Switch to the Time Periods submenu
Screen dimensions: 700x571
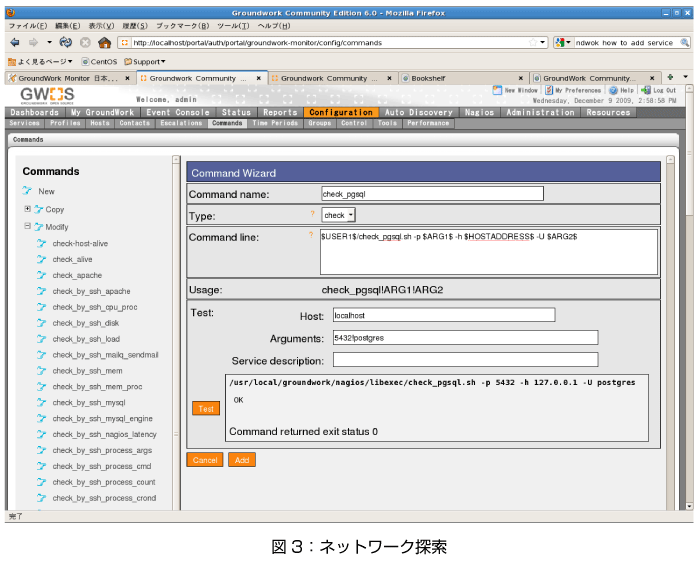[275, 123]
